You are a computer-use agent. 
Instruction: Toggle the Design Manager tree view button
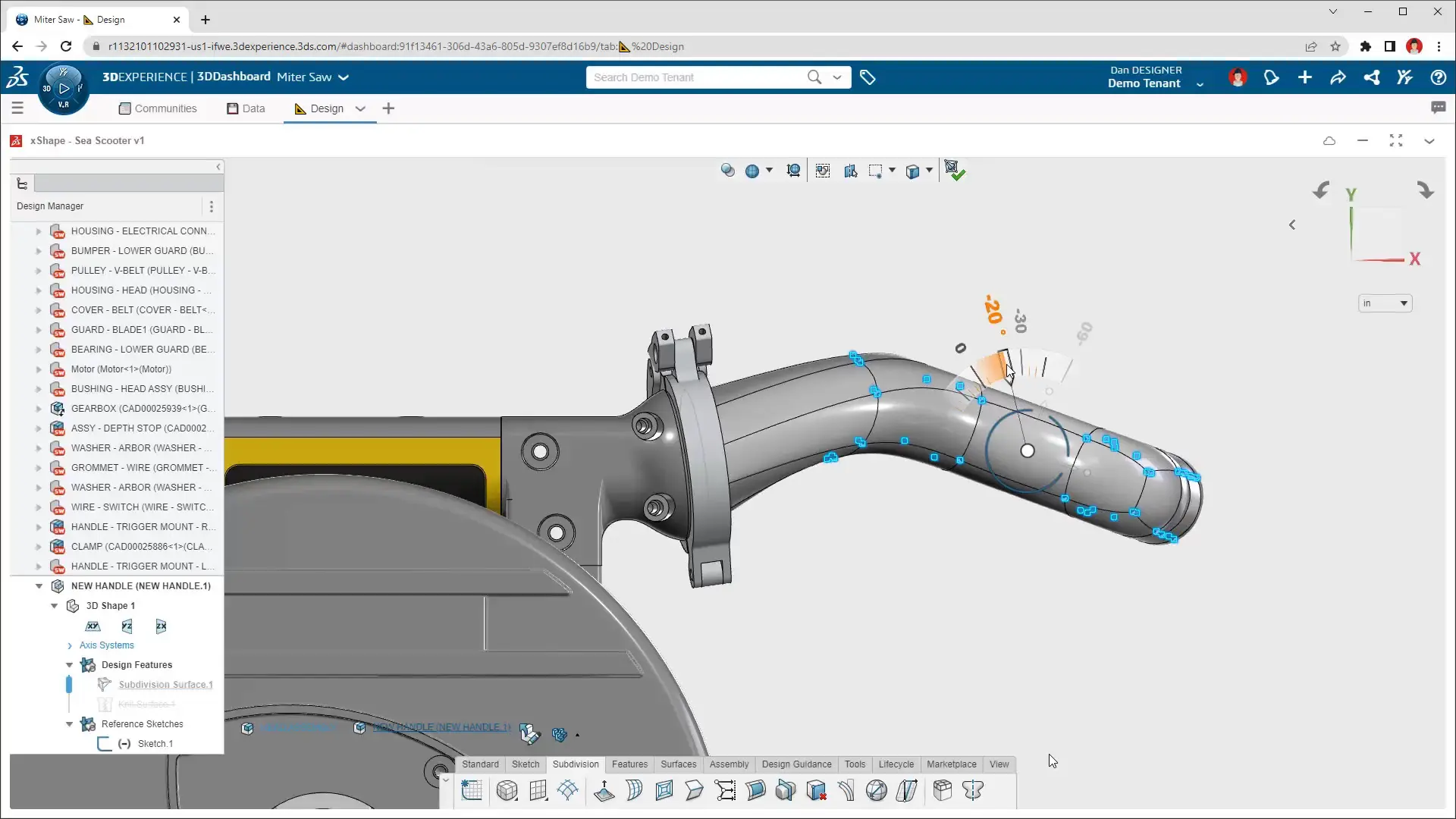pos(22,184)
